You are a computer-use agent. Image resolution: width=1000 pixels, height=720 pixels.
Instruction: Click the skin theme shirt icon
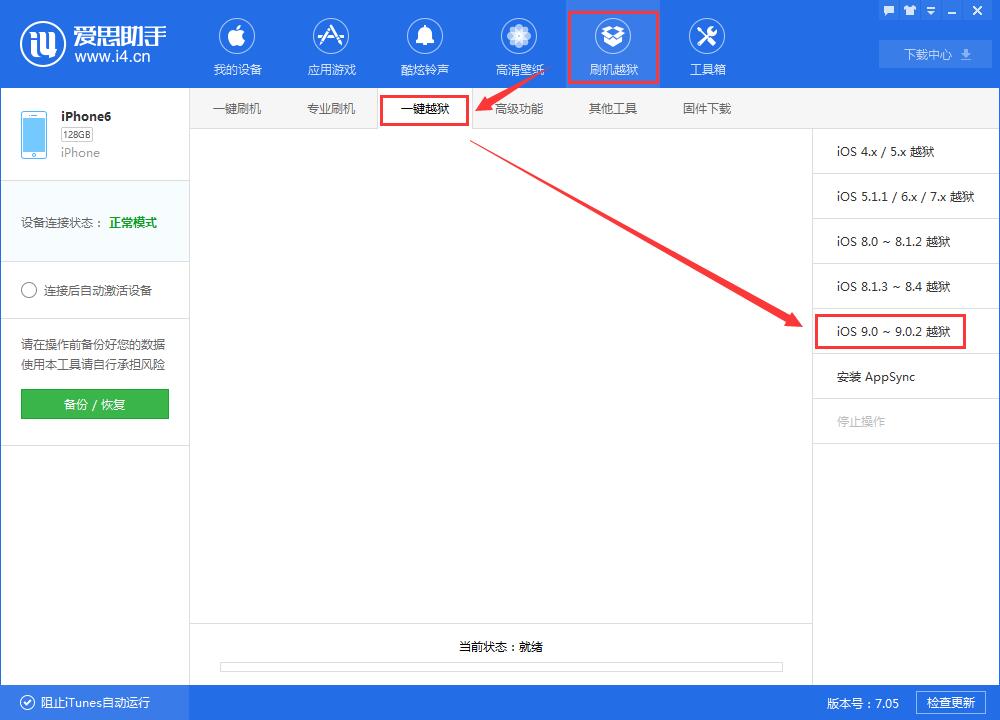[909, 10]
